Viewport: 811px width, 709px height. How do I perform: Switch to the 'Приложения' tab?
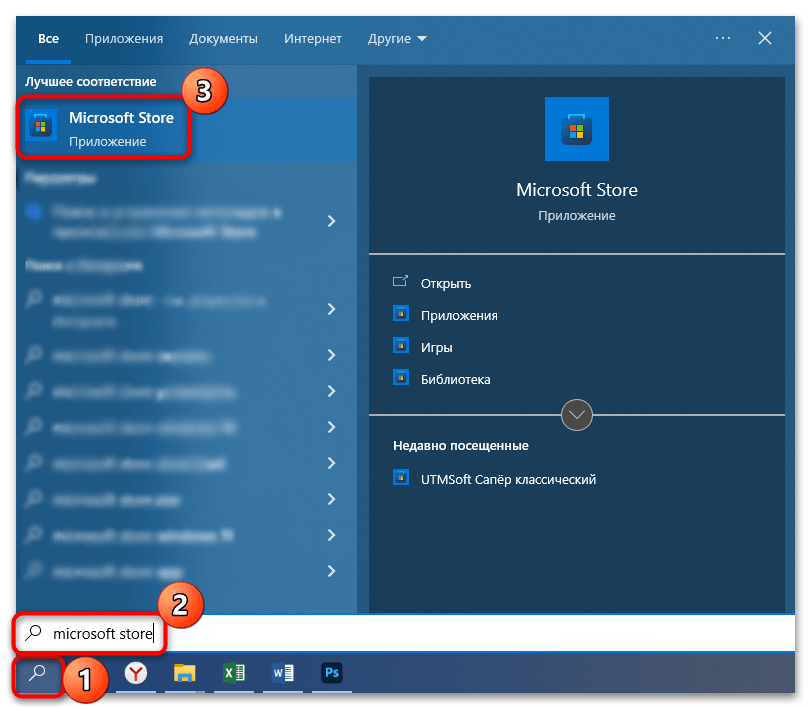coord(124,38)
